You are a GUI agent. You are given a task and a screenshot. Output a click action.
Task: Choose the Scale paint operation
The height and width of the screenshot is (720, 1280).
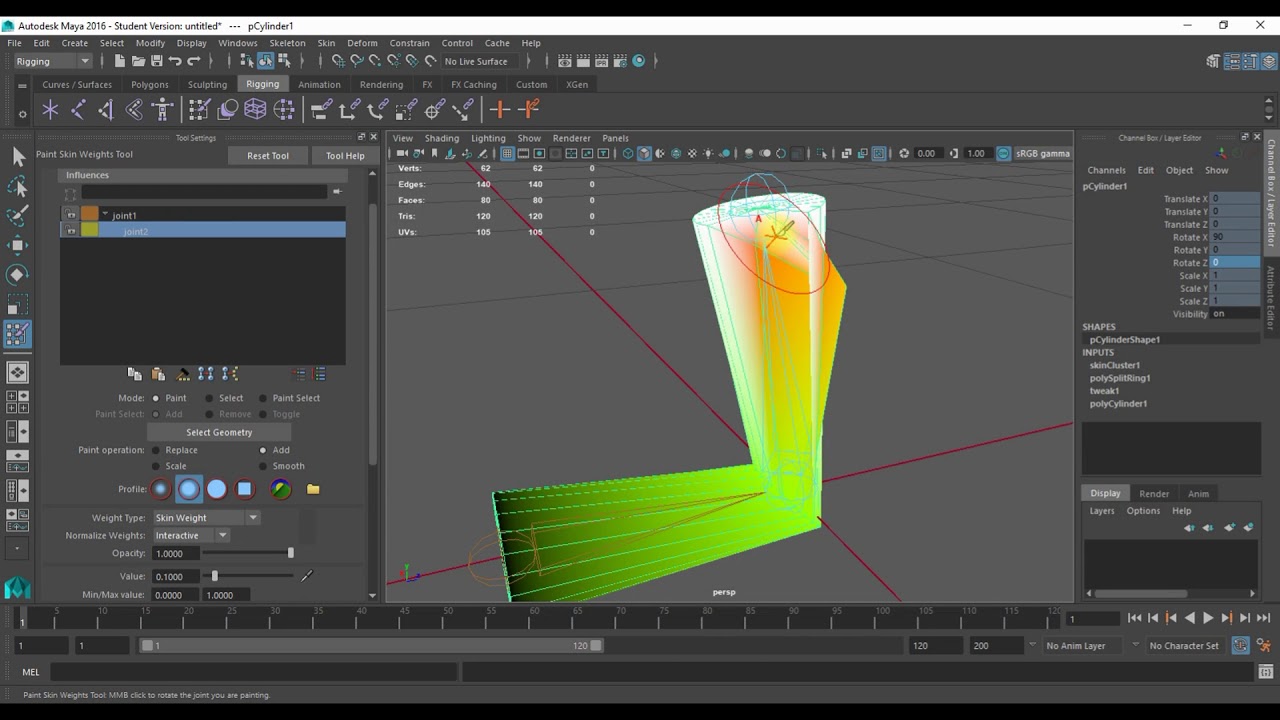[x=156, y=466]
